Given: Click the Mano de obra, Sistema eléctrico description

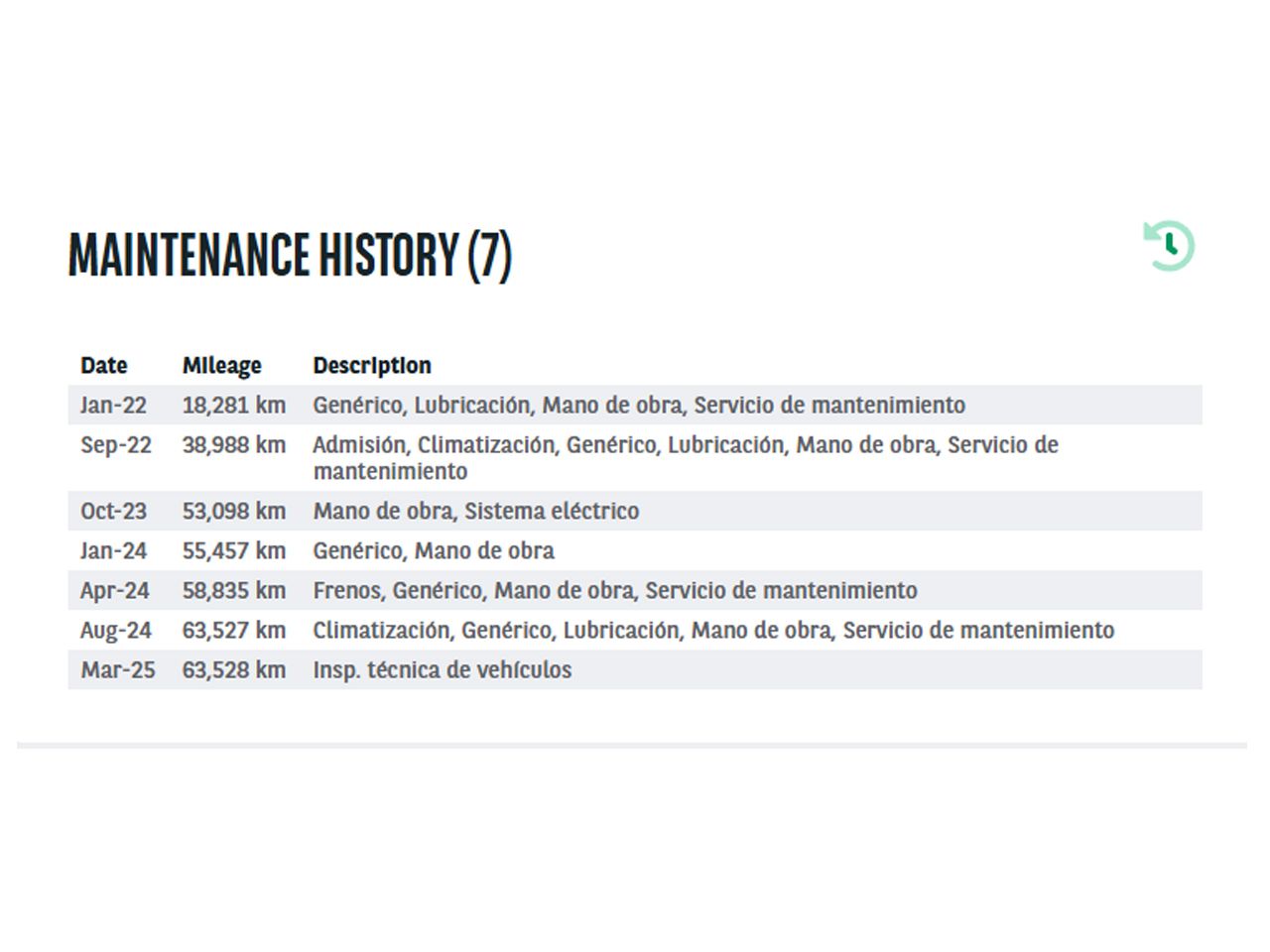Looking at the screenshot, I should (x=476, y=511).
